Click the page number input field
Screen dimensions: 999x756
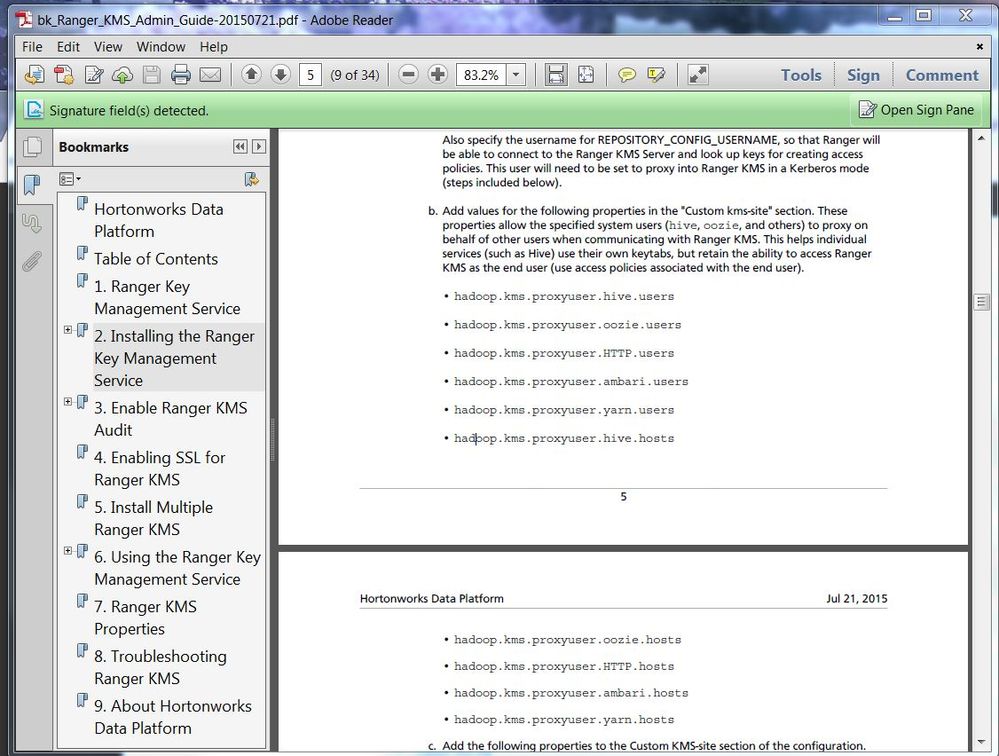(310, 75)
